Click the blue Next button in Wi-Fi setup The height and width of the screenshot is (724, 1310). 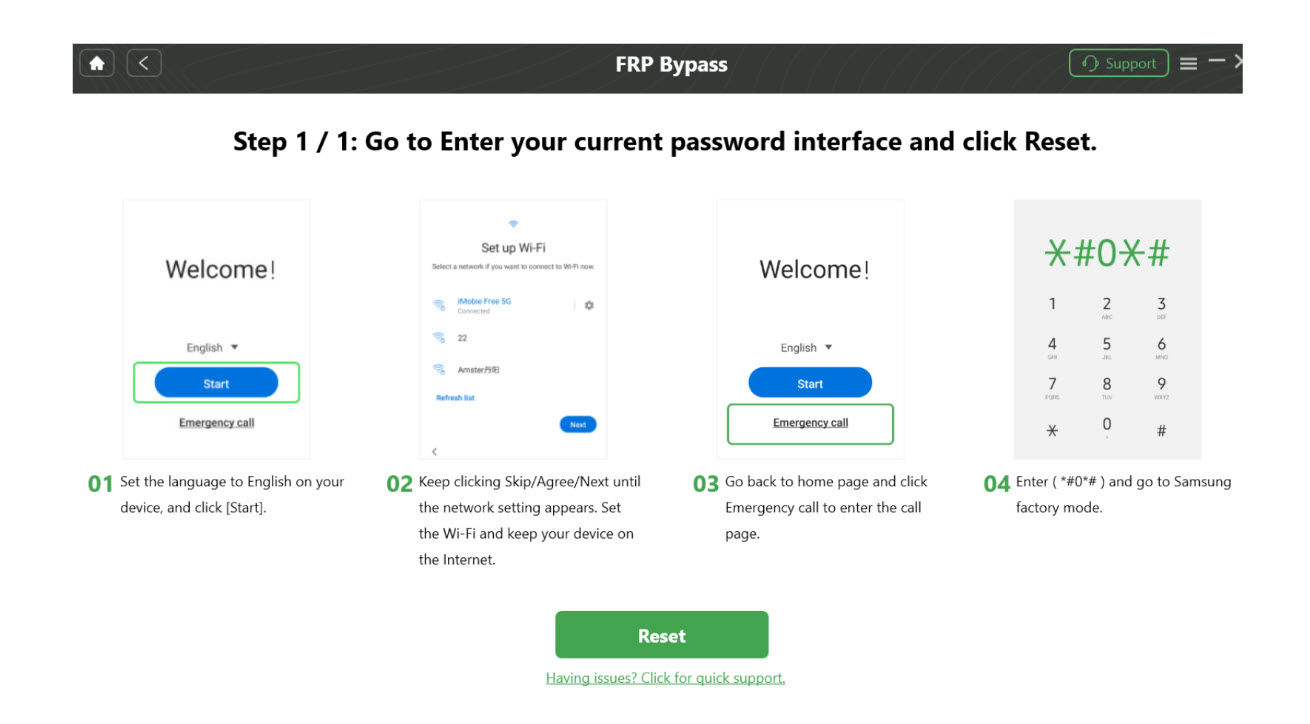pos(578,424)
